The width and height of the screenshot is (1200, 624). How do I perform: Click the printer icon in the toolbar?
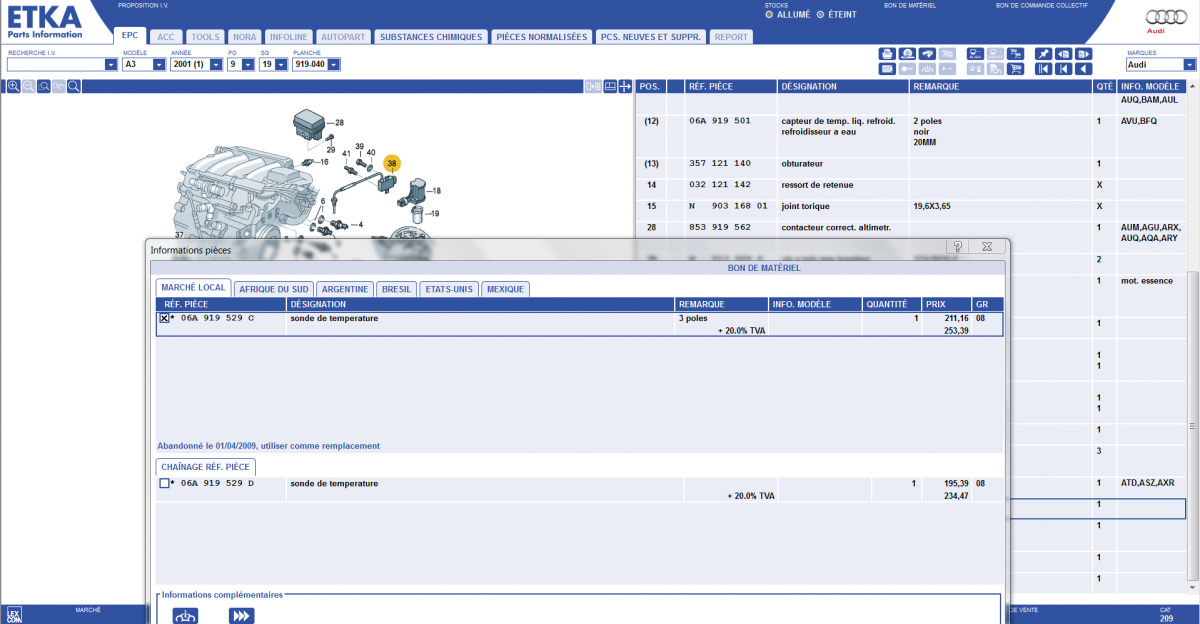[886, 54]
